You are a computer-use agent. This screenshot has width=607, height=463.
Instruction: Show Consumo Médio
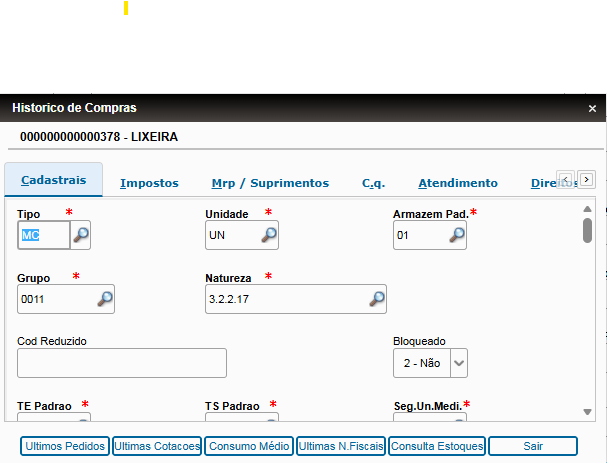[x=249, y=446]
